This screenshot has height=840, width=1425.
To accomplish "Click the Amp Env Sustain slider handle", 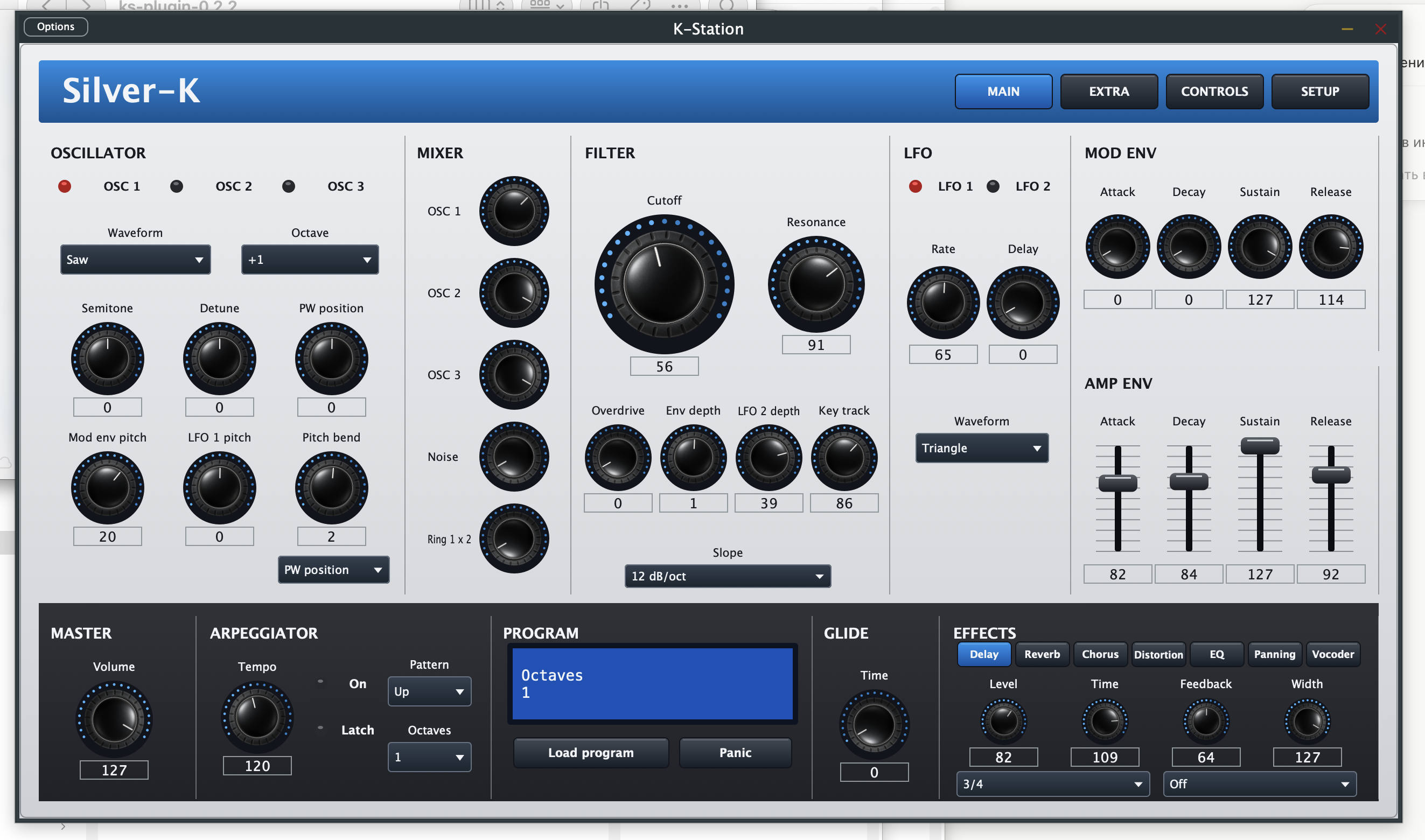I will (x=1260, y=445).
